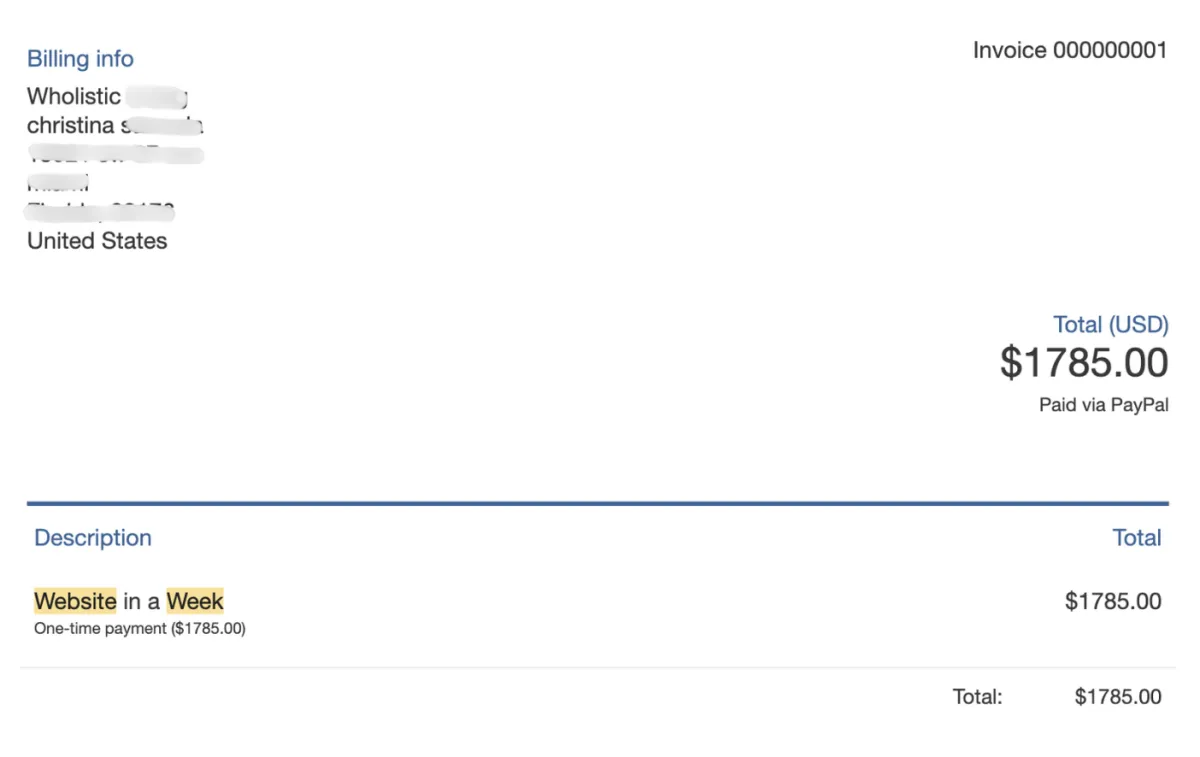Click the blue horizontal divider line
1200x757 pixels.
[x=598, y=503]
